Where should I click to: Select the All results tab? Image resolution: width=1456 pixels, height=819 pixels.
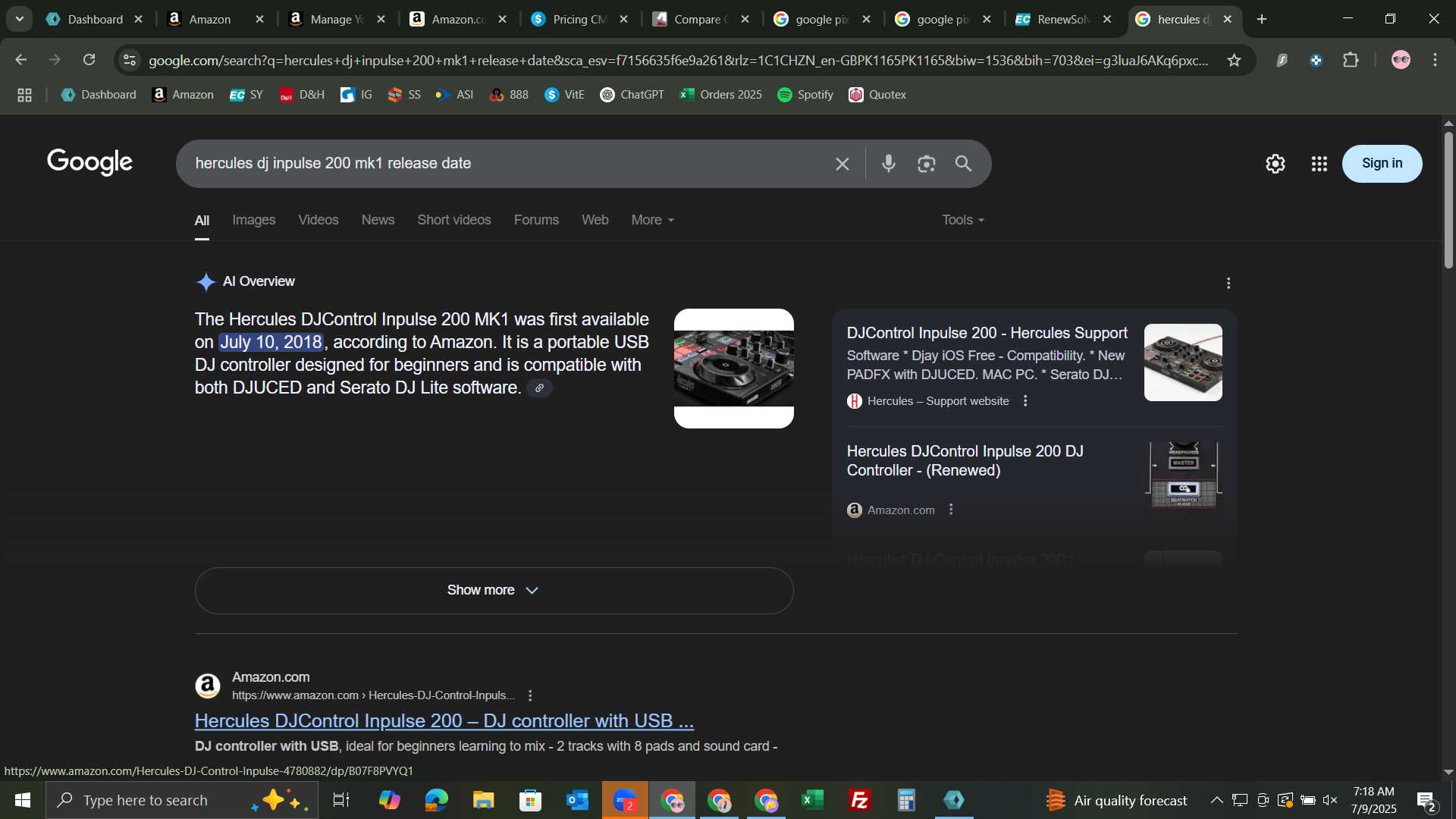coord(202,220)
